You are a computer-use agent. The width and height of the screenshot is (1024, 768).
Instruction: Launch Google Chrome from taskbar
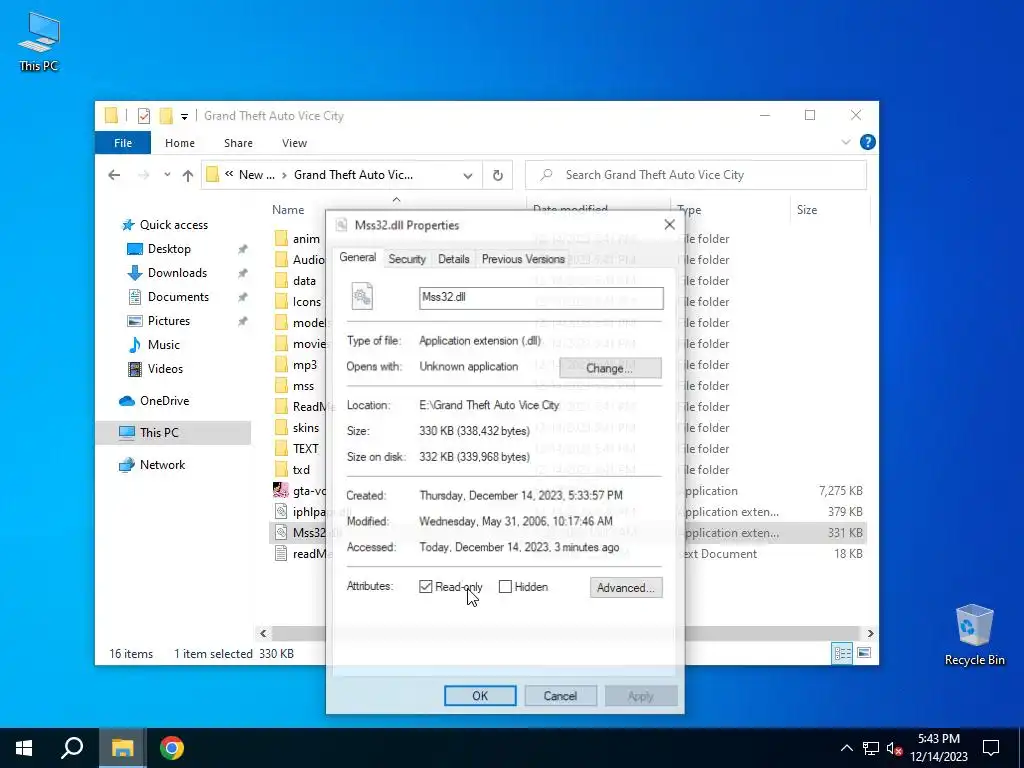pos(172,748)
